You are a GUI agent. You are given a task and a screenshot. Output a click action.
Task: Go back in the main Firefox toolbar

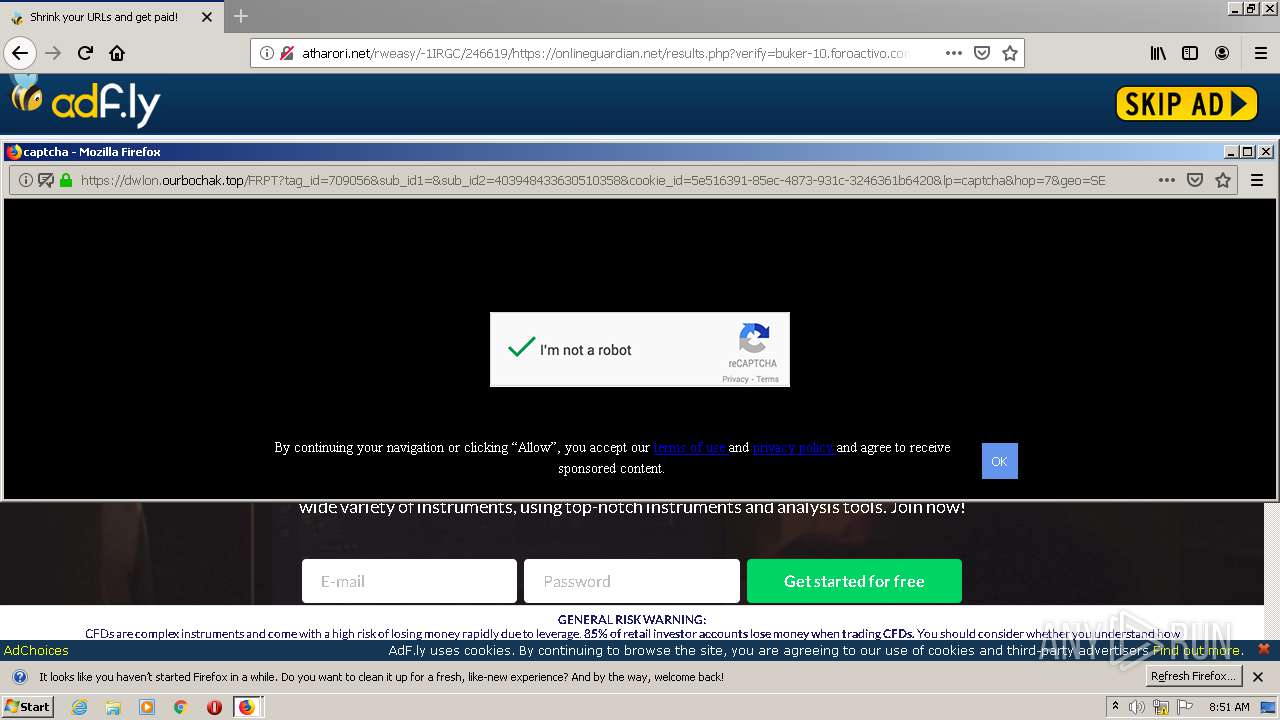[20, 53]
